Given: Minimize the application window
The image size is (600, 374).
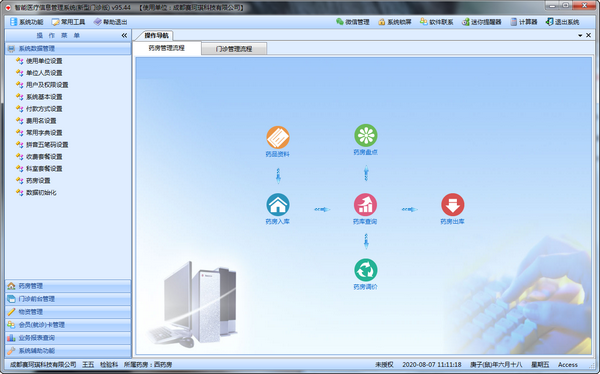Looking at the screenshot, I should (x=552, y=5).
